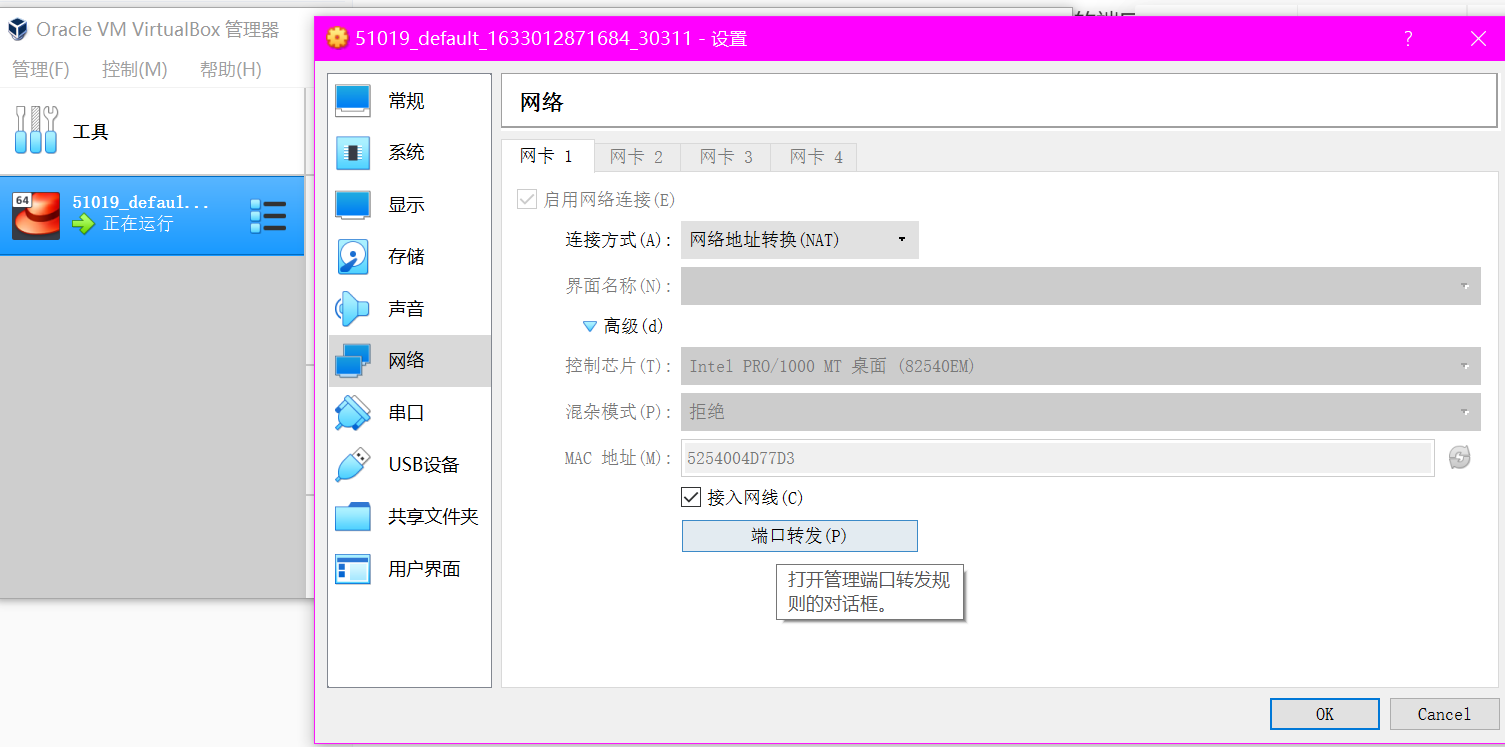The width and height of the screenshot is (1505, 747).
Task: Open the 串口 serial port icon
Action: (353, 413)
